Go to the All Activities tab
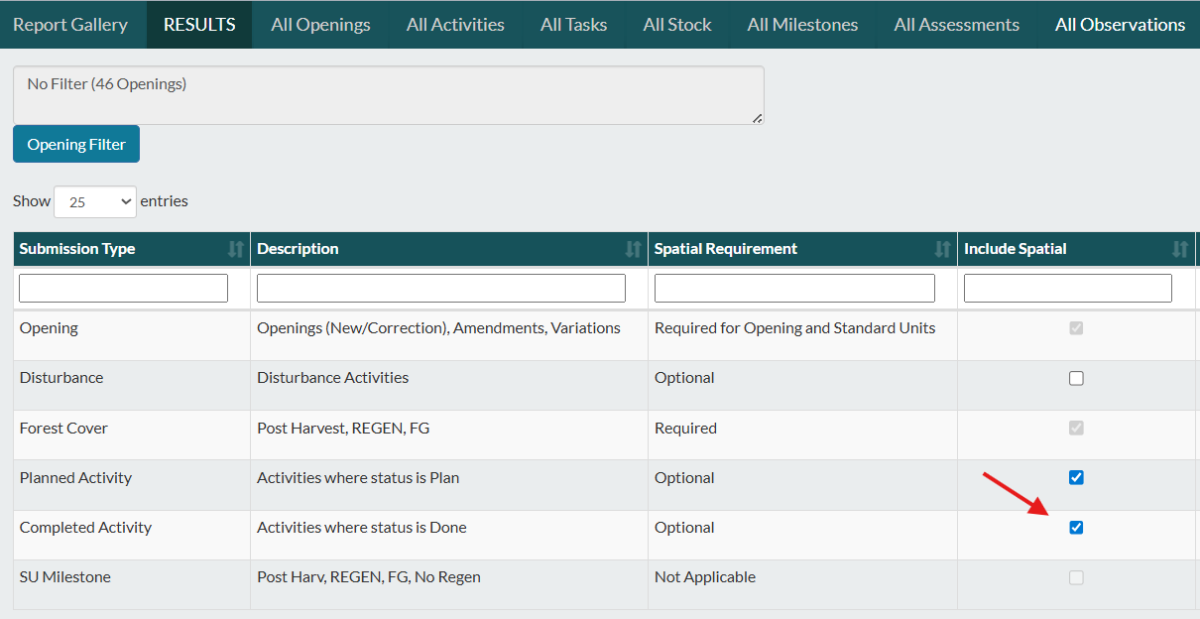 [455, 25]
